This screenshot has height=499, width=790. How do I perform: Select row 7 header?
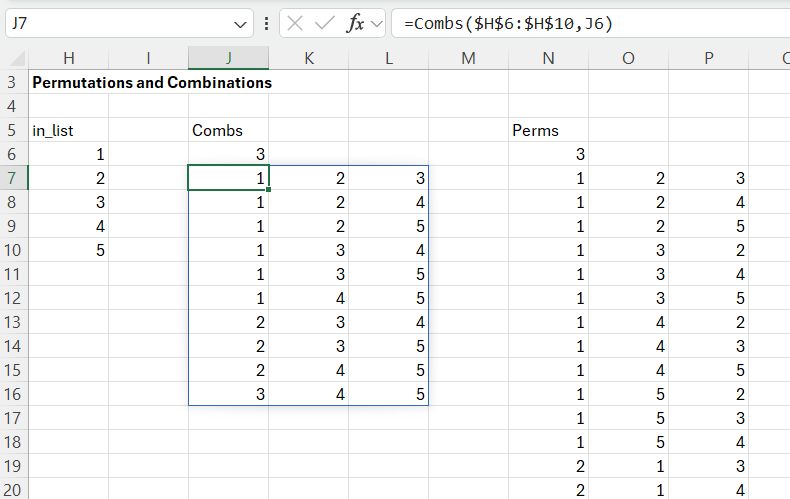pos(13,178)
